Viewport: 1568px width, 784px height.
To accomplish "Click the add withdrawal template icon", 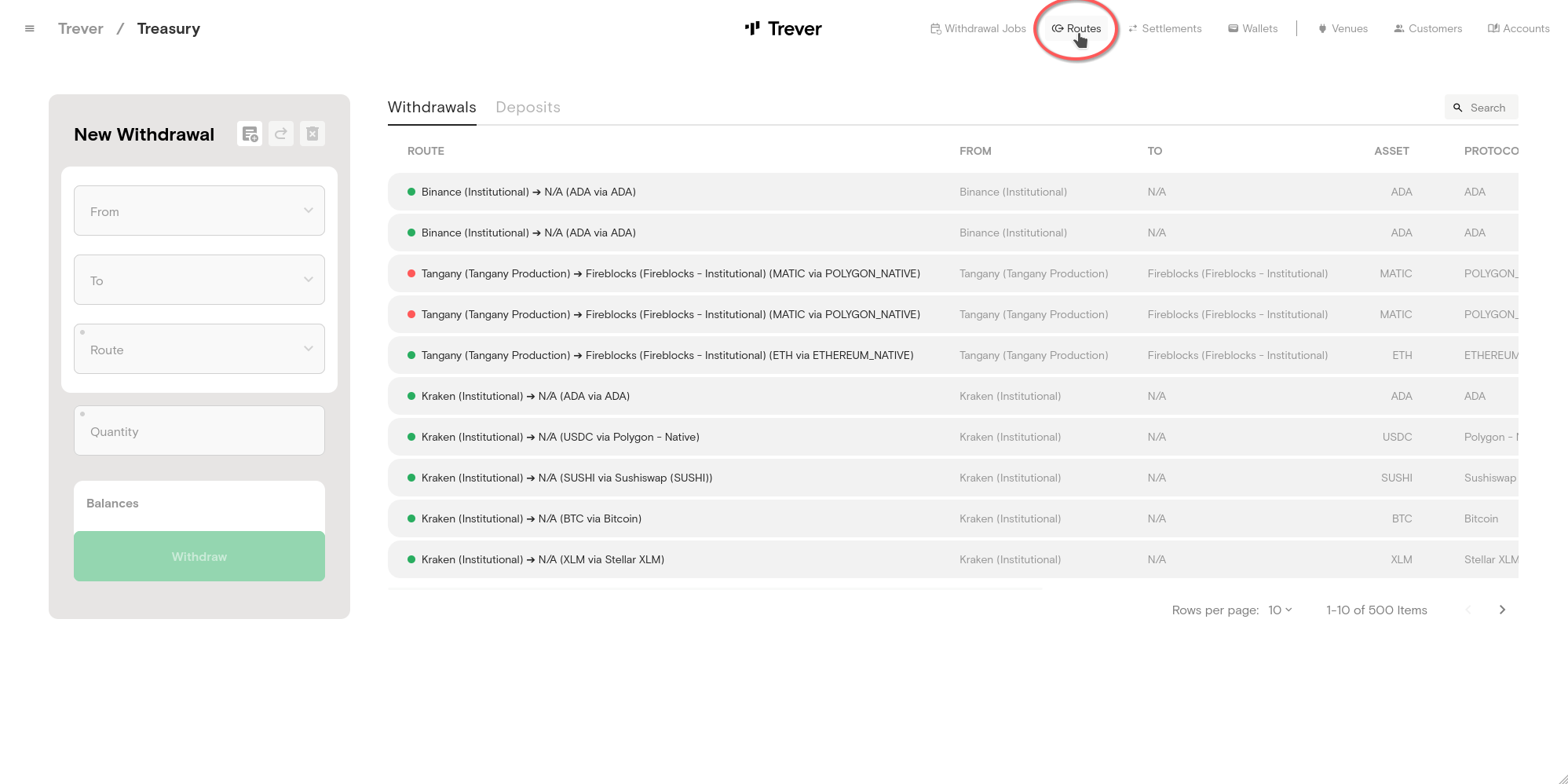I will click(x=250, y=134).
